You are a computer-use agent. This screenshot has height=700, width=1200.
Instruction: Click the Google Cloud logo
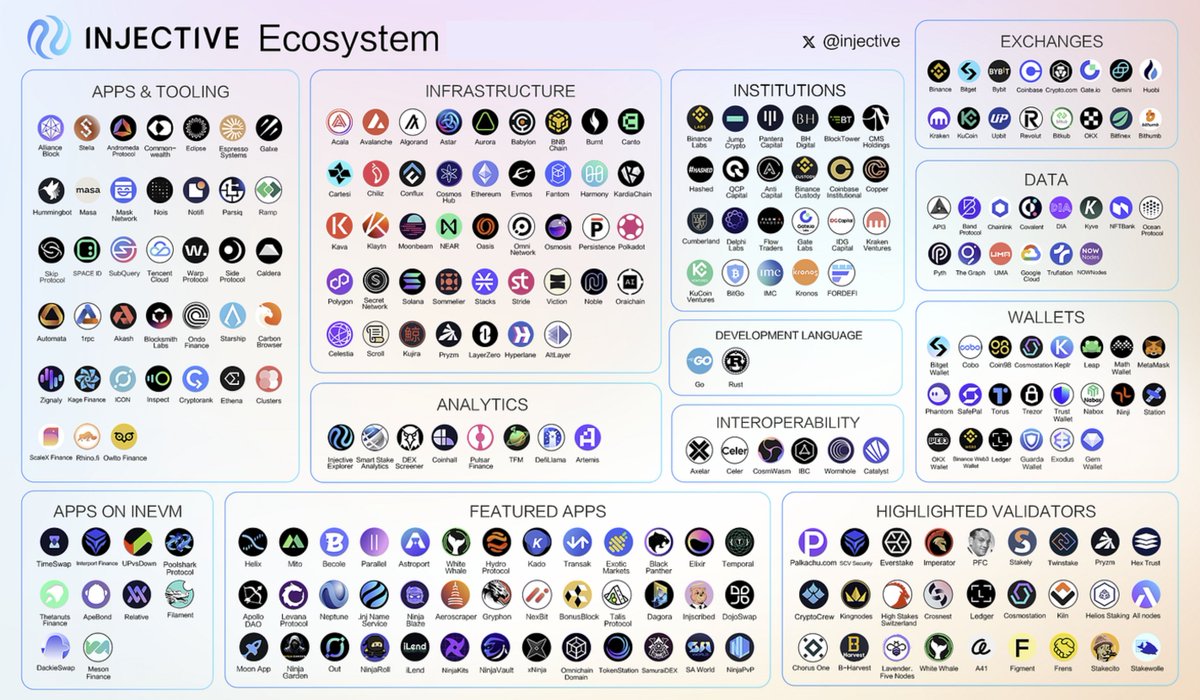pos(1030,254)
